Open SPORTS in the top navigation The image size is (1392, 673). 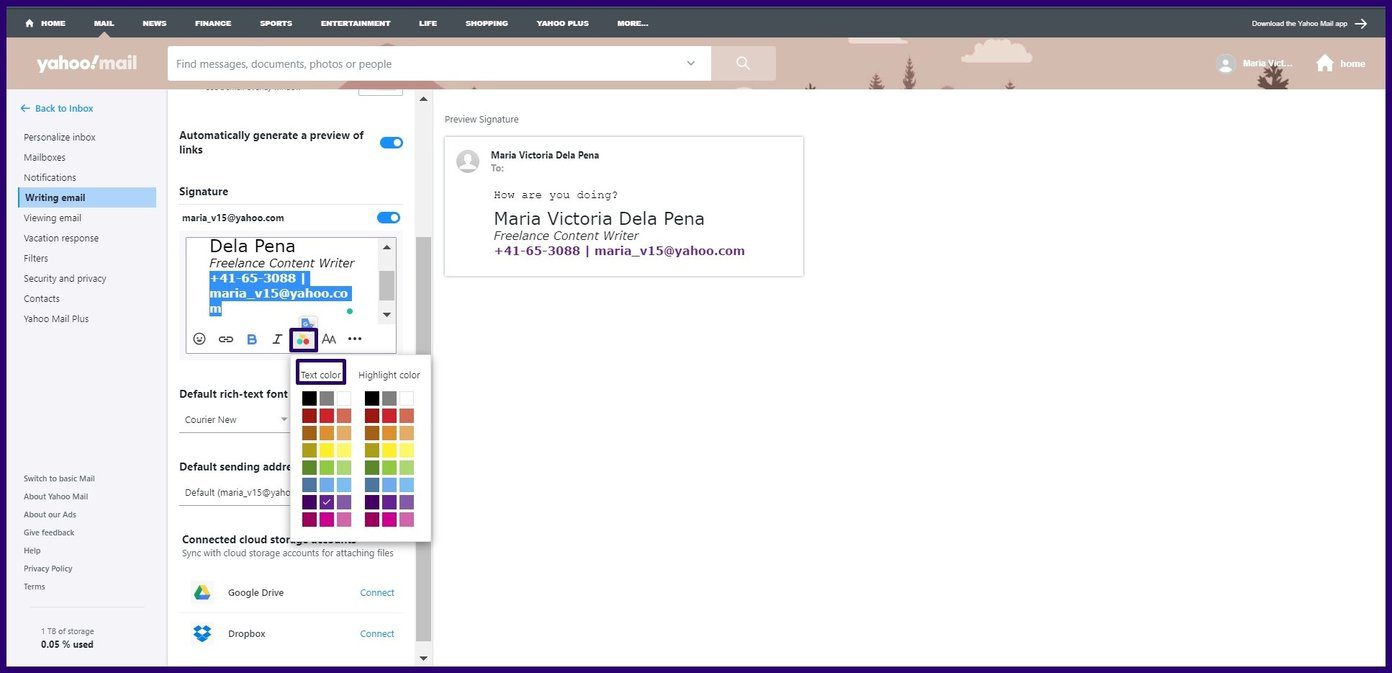click(276, 23)
